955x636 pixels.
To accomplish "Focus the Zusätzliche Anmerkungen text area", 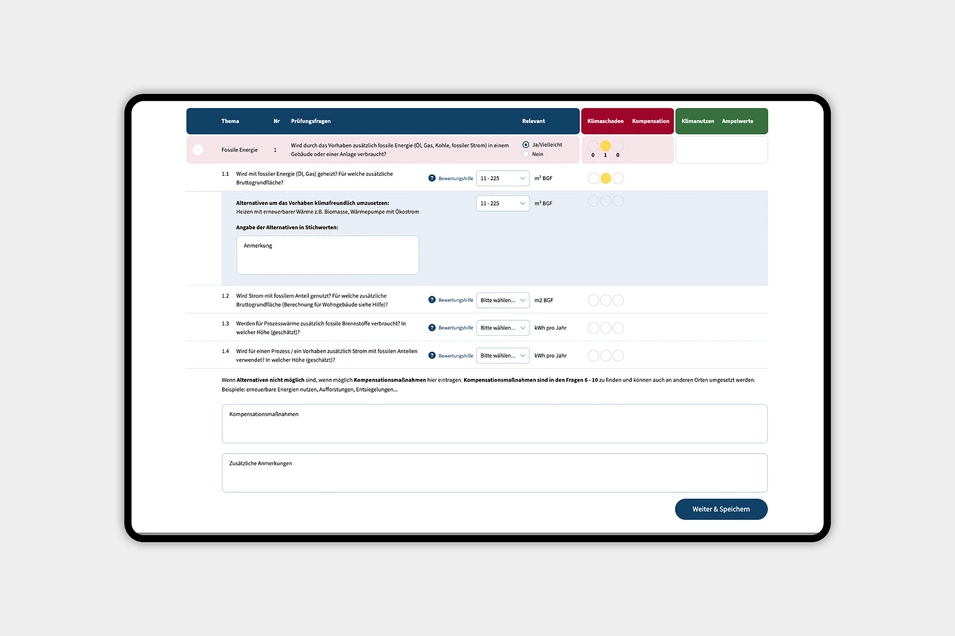I will click(x=495, y=473).
